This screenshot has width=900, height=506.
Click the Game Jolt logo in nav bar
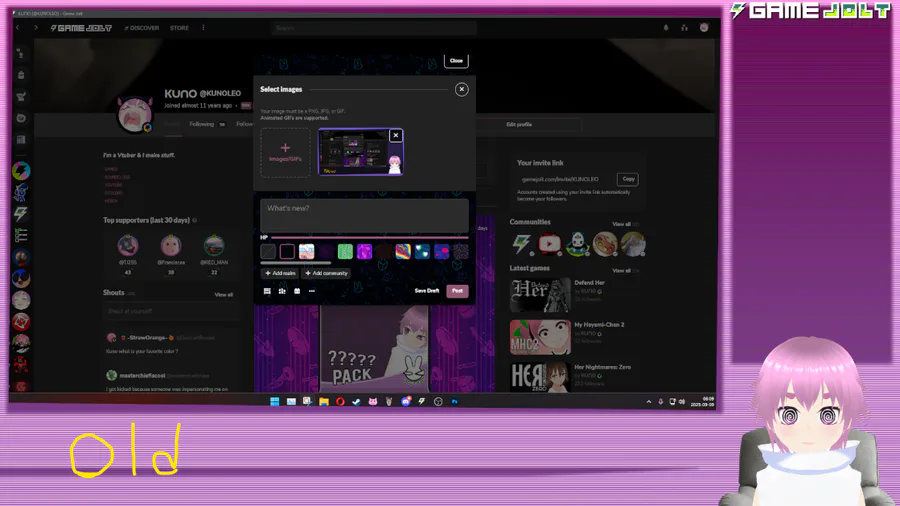click(x=81, y=28)
